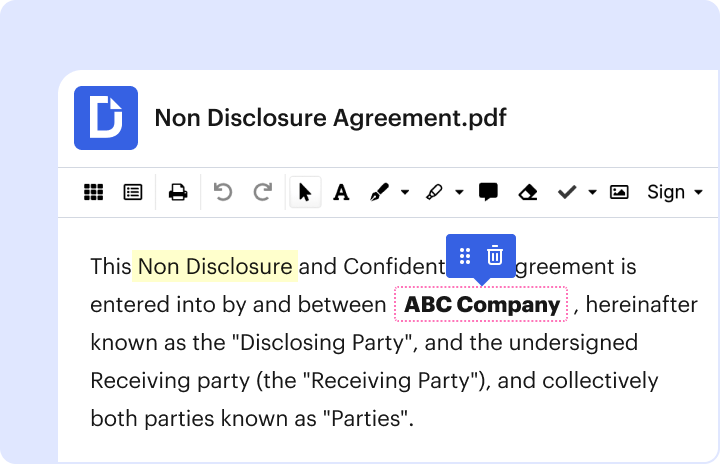Open the Sign menu
This screenshot has height=464, width=720.
(675, 192)
